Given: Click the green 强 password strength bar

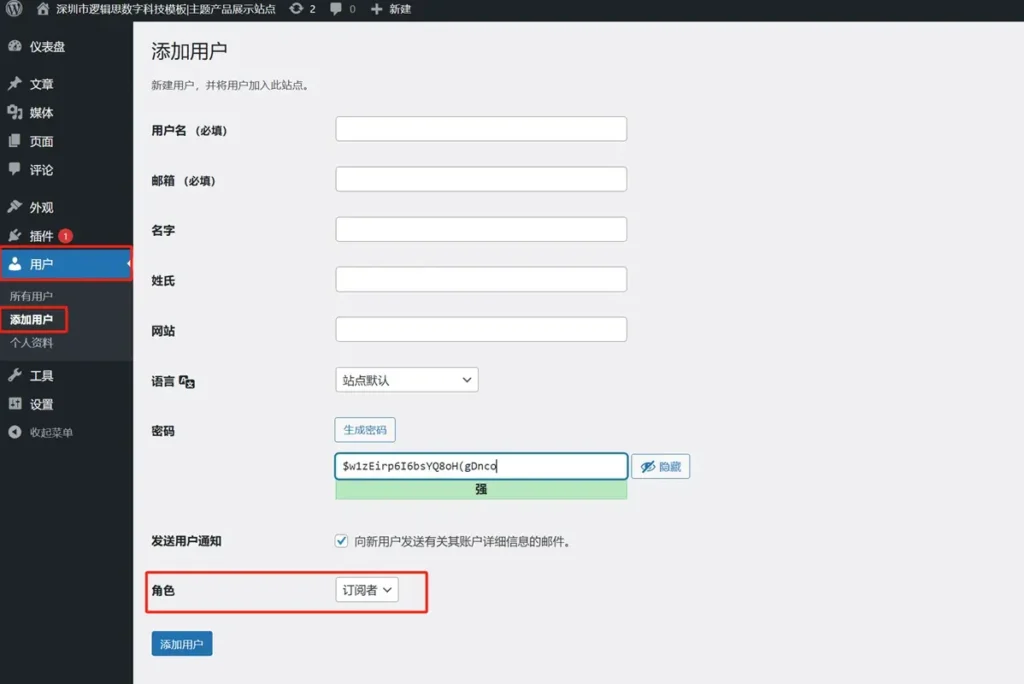Looking at the screenshot, I should (x=480, y=490).
